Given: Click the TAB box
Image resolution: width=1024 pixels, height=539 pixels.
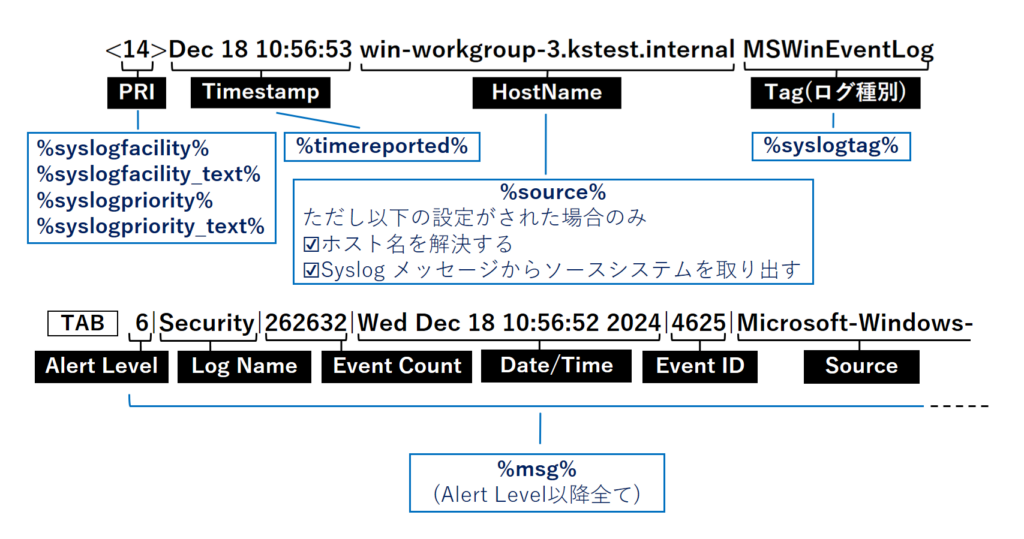Looking at the screenshot, I should click(82, 323).
